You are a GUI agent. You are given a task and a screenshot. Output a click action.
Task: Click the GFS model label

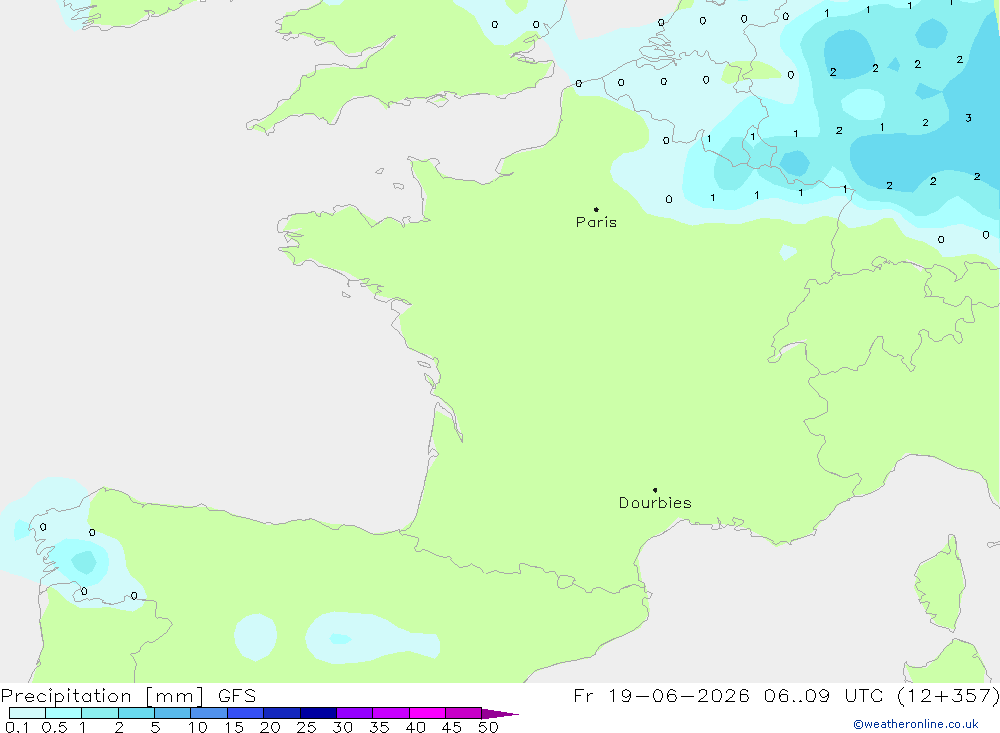click(237, 695)
